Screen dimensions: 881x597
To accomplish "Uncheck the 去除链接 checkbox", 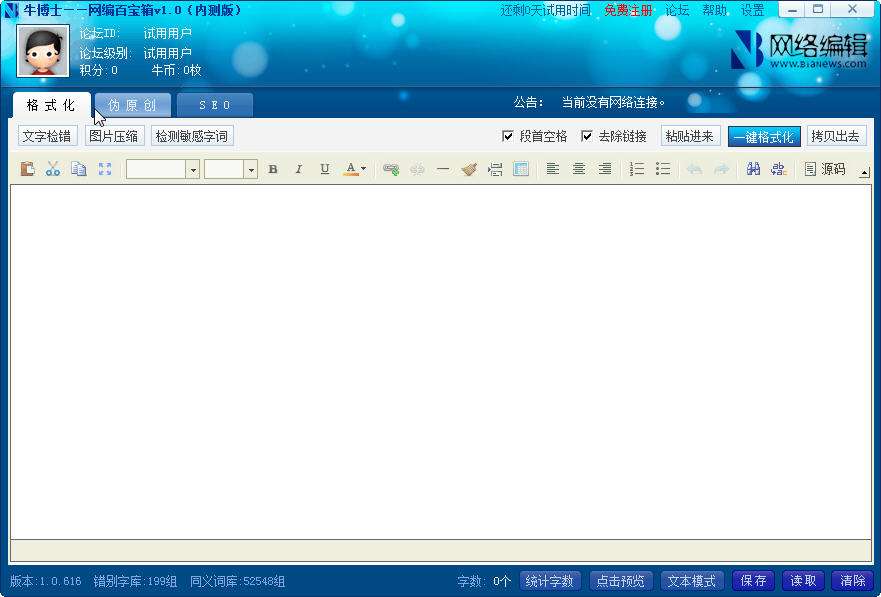I will (x=587, y=136).
